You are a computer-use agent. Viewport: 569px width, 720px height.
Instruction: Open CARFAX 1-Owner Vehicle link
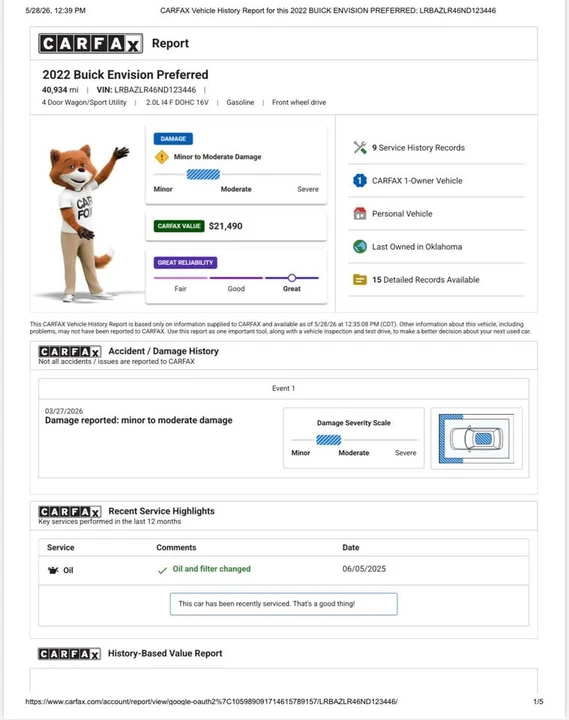click(x=417, y=181)
